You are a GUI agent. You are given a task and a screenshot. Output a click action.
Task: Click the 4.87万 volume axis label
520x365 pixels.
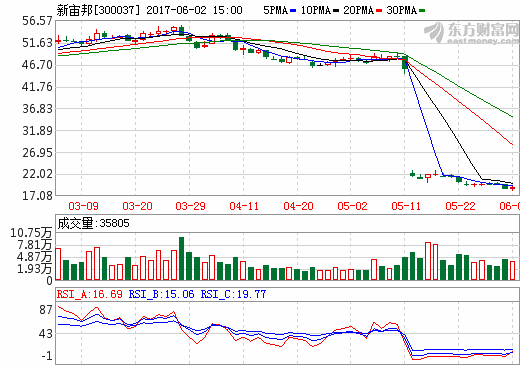tap(35, 257)
